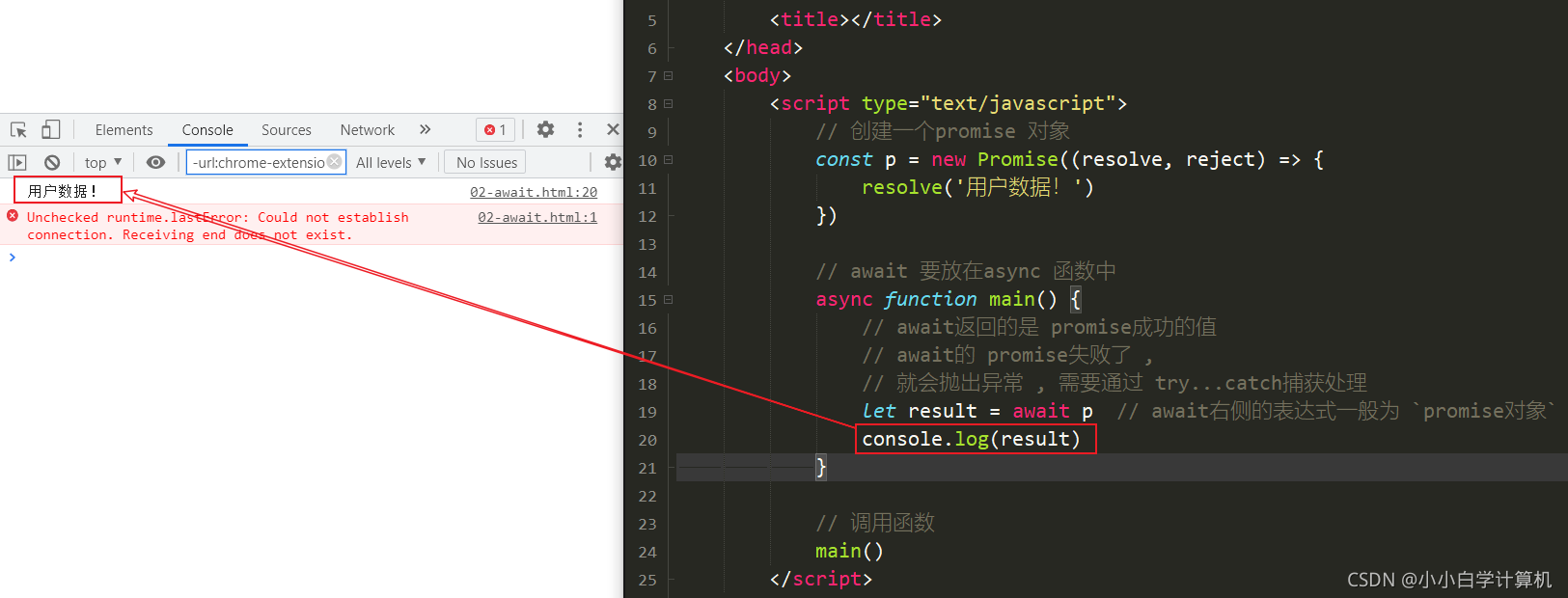Toggle the console sidebar icon
This screenshot has height=598, width=1568.
[17, 162]
